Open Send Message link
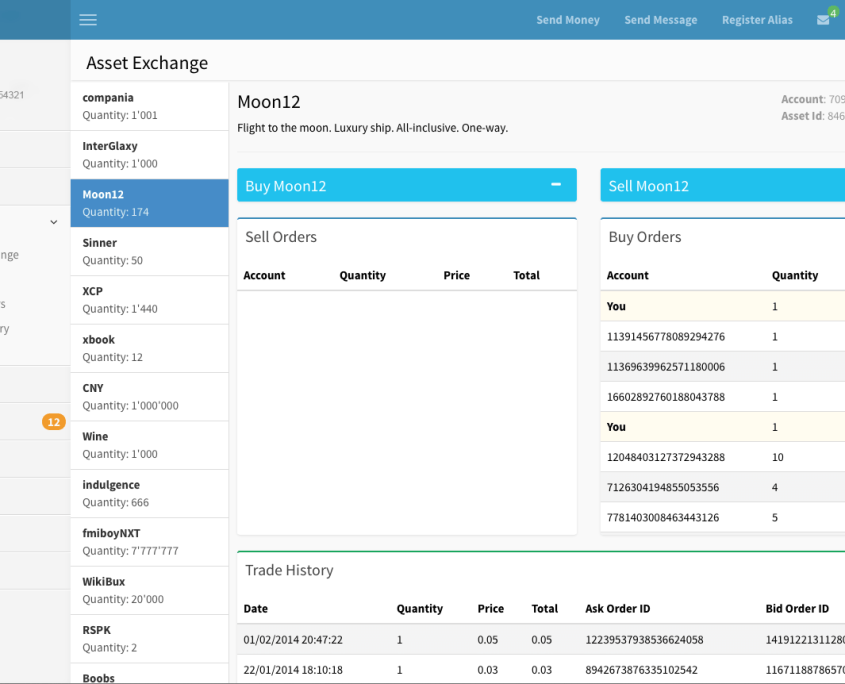 660,20
